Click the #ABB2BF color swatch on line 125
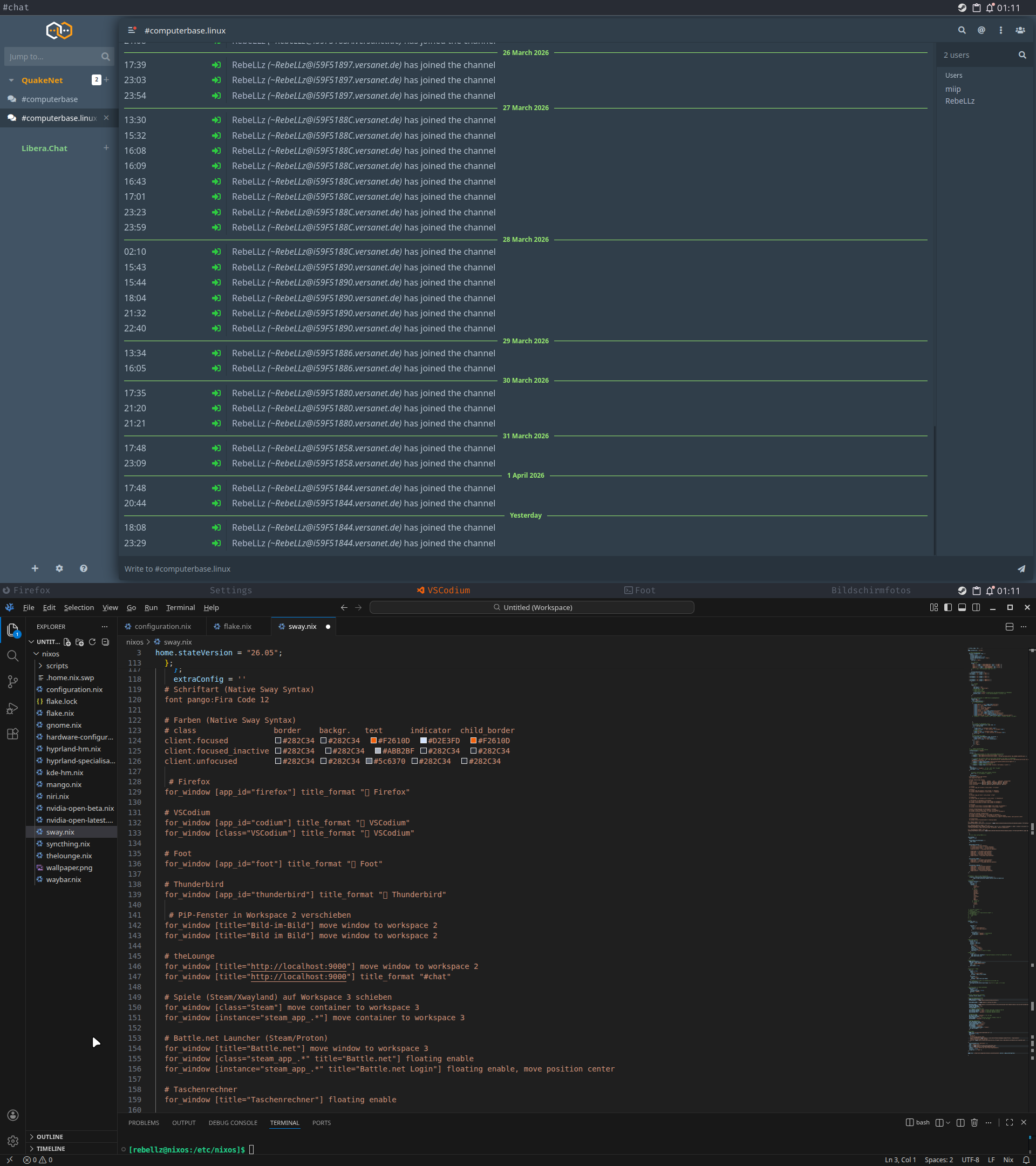The width and height of the screenshot is (1036, 1166). (x=378, y=751)
